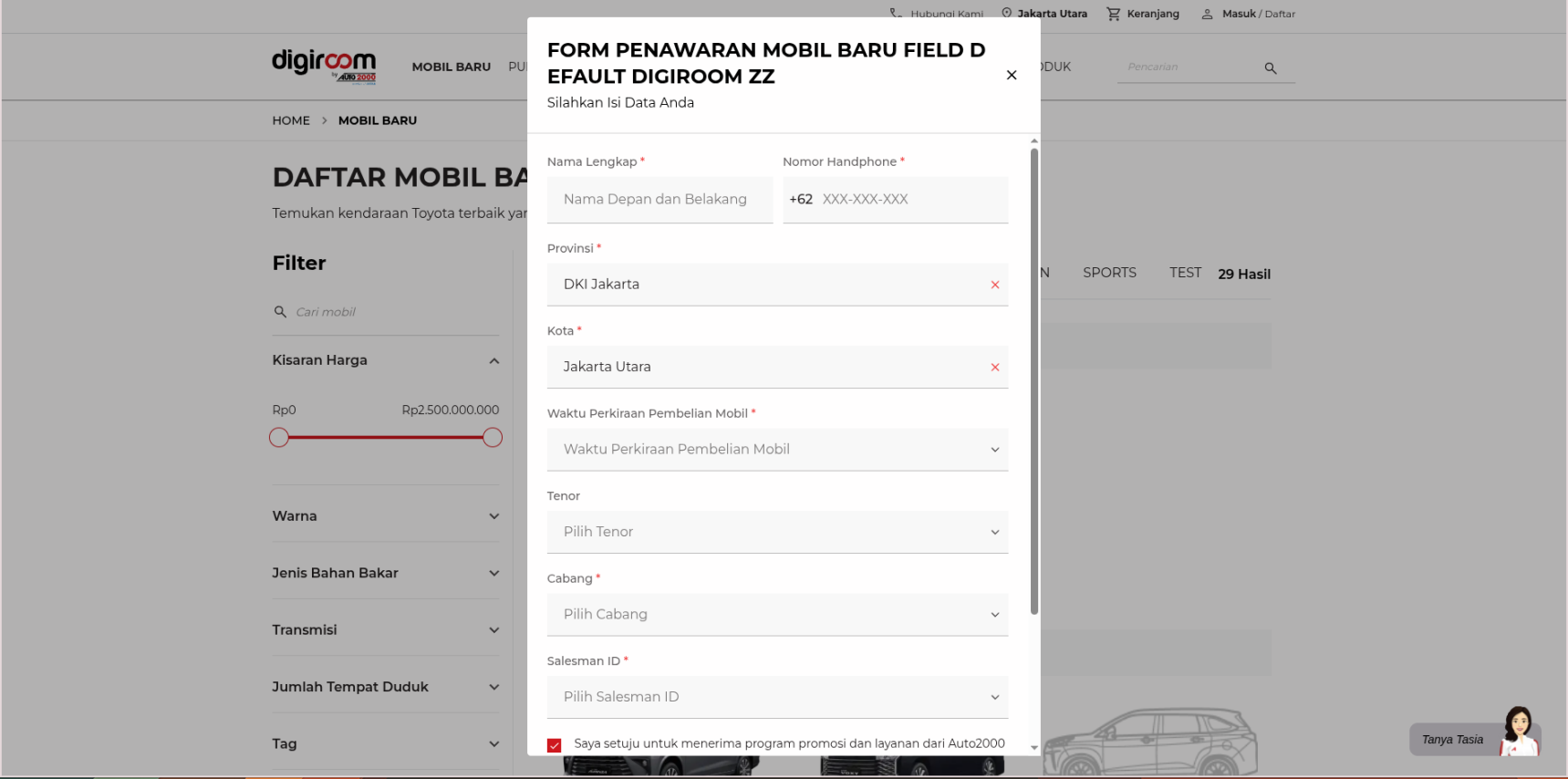Open the MOBIL BARU menu
This screenshot has height=779, width=1568.
(451, 67)
